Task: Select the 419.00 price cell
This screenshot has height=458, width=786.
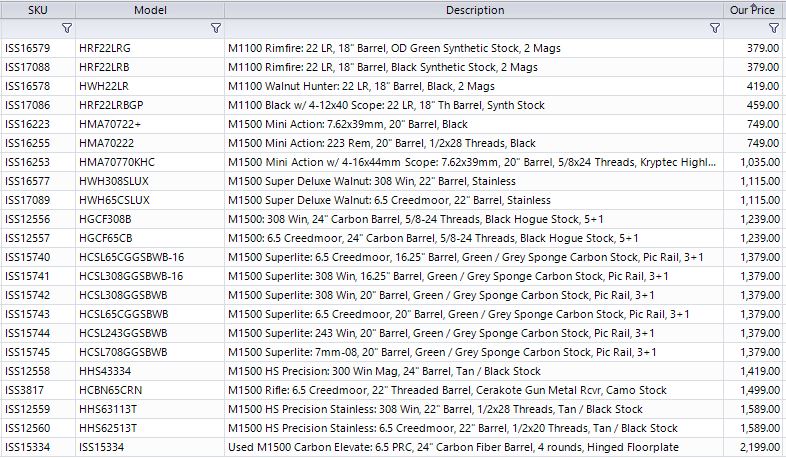Action: click(x=754, y=86)
